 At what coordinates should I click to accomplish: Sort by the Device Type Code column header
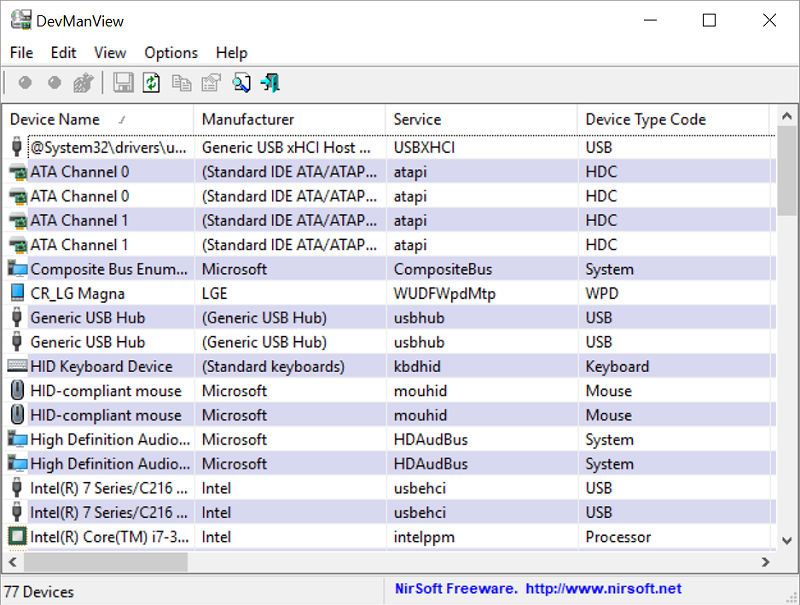(x=673, y=119)
